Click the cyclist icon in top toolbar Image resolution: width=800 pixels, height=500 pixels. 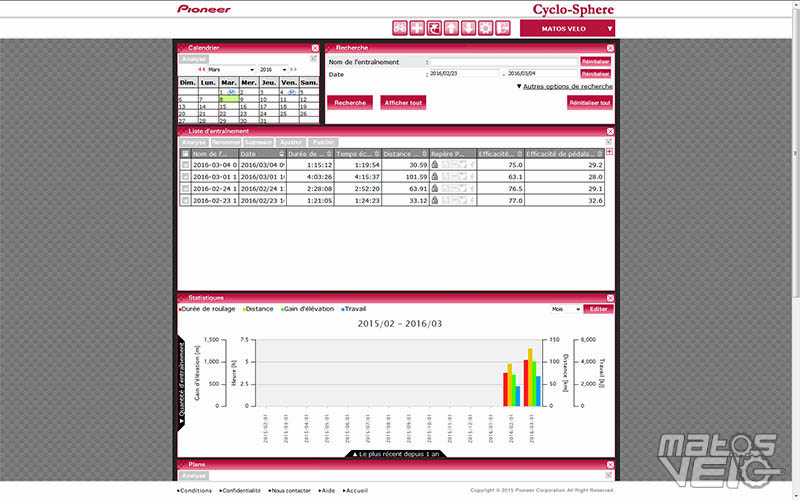point(434,28)
